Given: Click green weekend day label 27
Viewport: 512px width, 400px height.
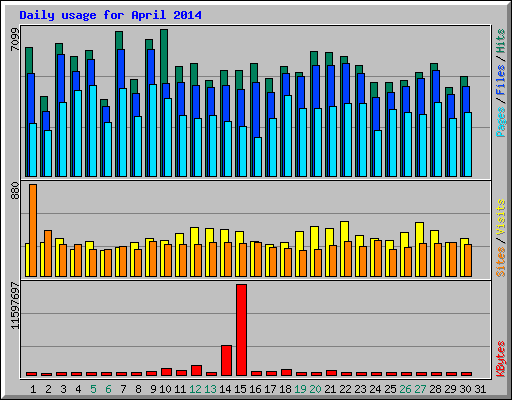Looking at the screenshot, I should (420, 389).
